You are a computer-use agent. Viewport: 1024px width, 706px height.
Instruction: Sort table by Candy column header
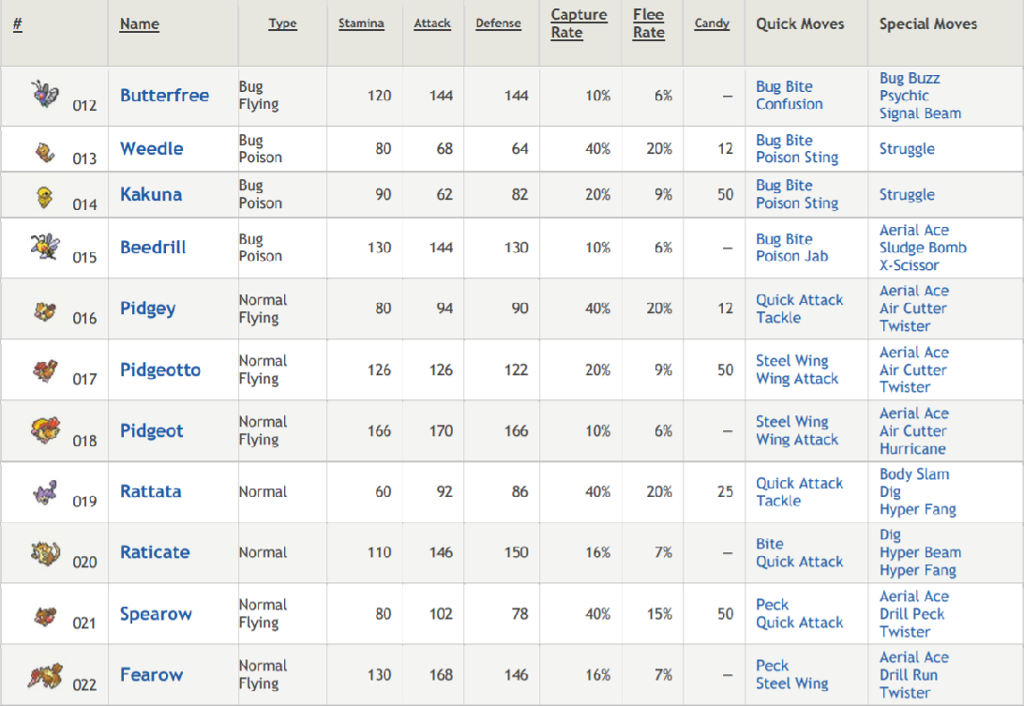(712, 24)
